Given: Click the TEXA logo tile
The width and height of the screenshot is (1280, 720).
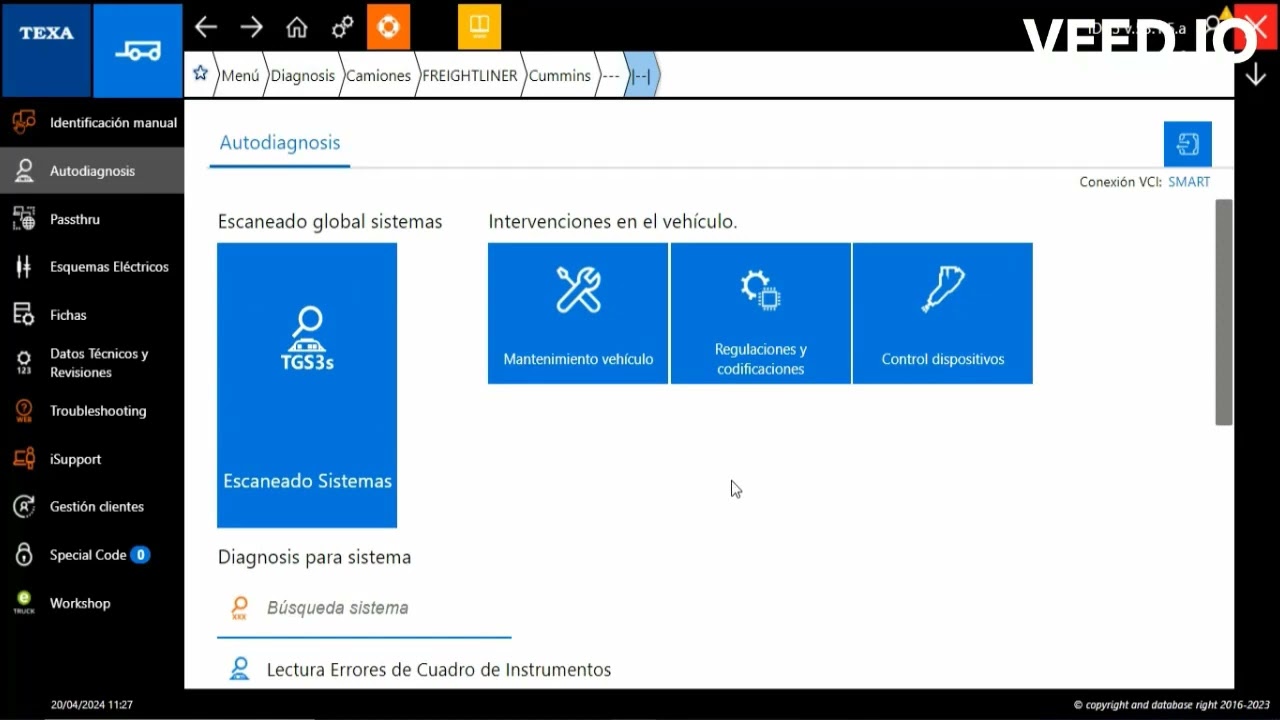Looking at the screenshot, I should pos(46,50).
